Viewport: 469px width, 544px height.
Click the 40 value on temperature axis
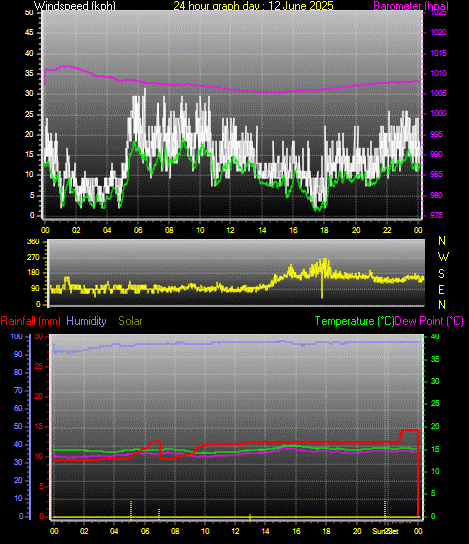coord(435,337)
